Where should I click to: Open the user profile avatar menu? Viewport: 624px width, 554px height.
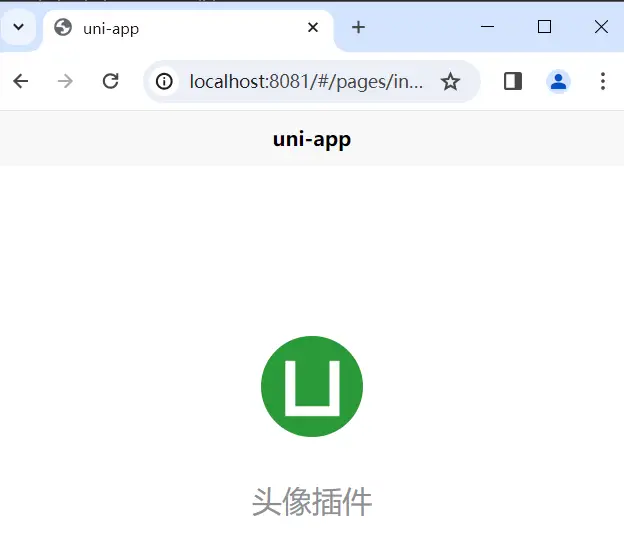pos(558,82)
